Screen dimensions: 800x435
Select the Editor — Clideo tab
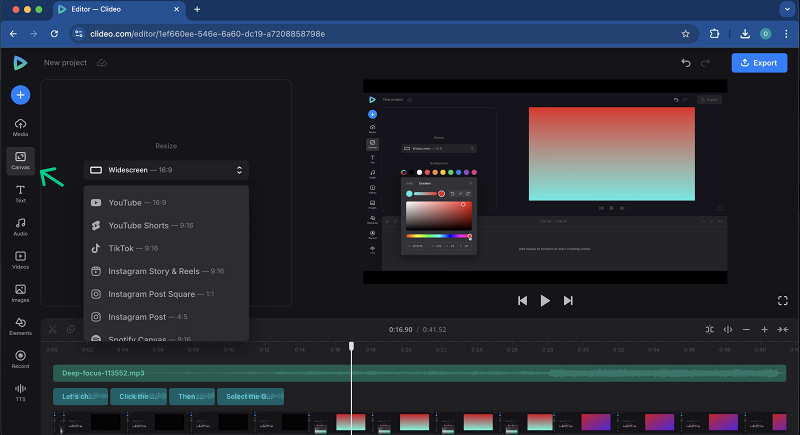(x=119, y=9)
